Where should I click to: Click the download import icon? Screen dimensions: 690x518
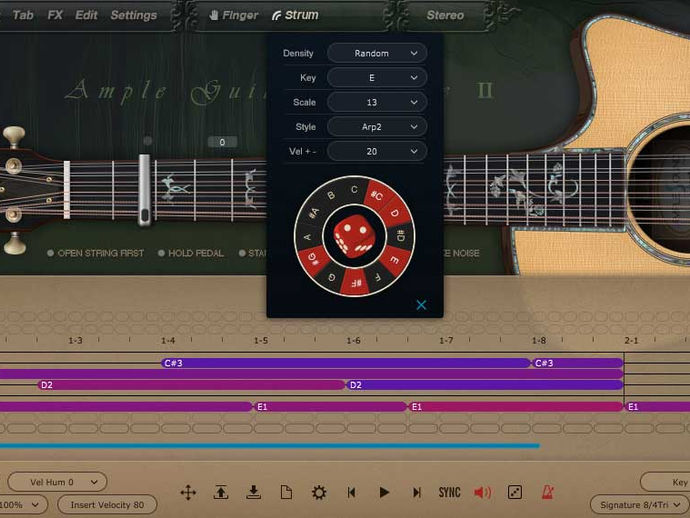(253, 492)
